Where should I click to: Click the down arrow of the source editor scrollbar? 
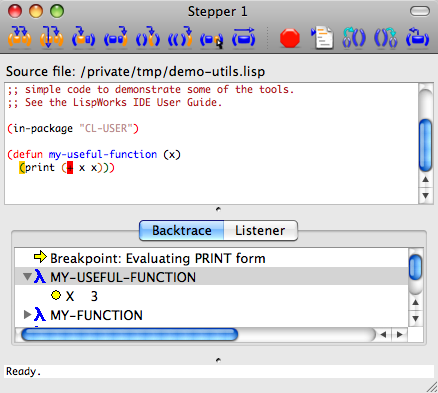[425, 195]
